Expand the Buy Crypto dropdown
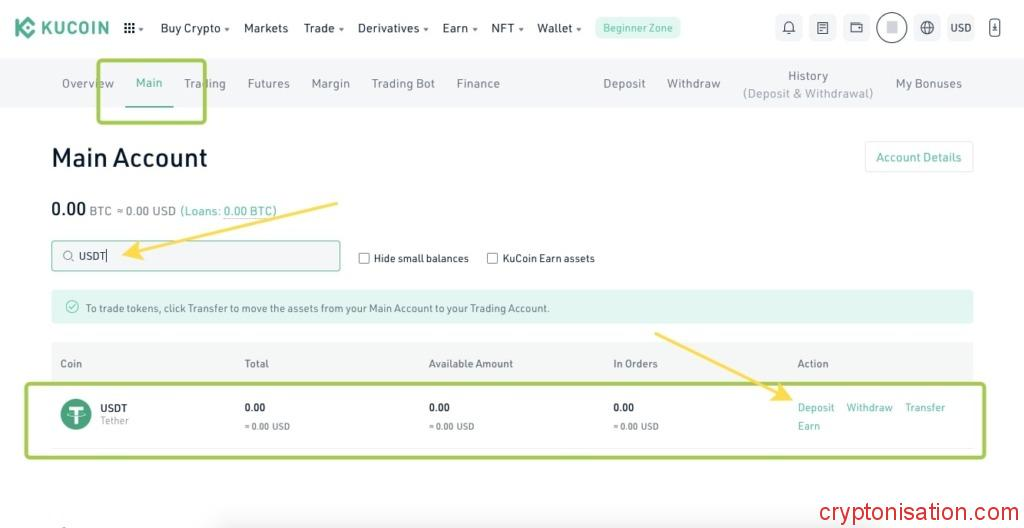1024x528 pixels. tap(195, 28)
